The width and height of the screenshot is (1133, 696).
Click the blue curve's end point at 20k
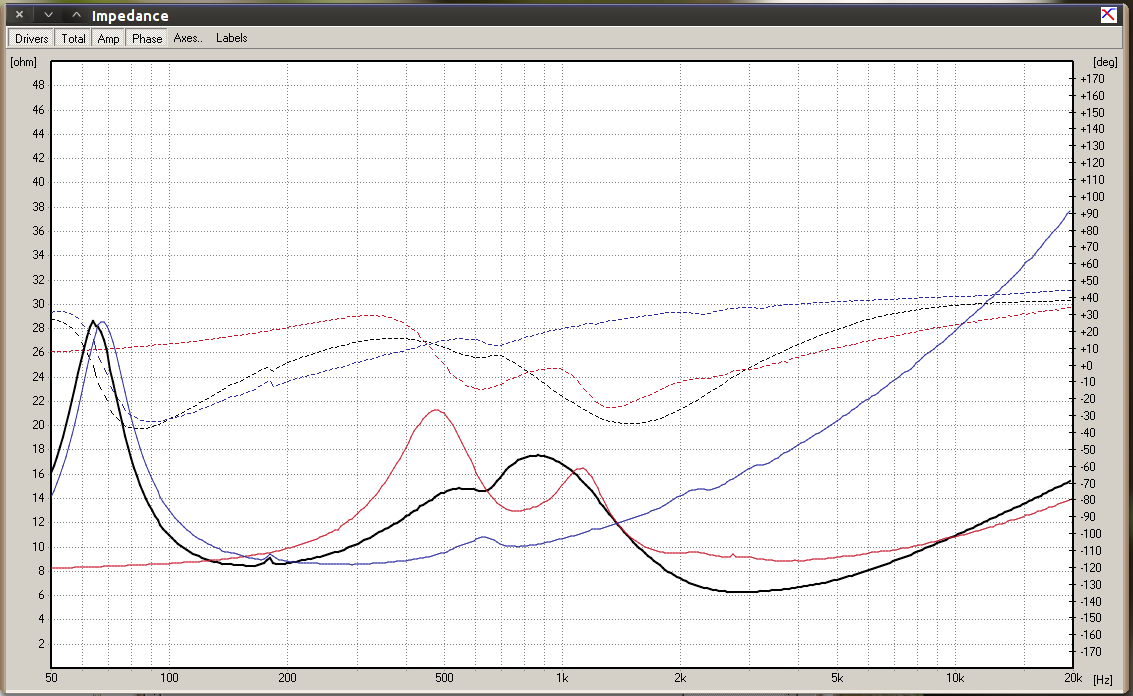pos(1070,210)
